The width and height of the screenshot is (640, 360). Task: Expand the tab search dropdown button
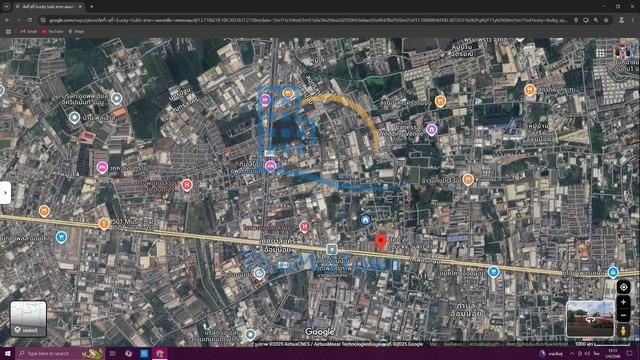(x=7, y=7)
